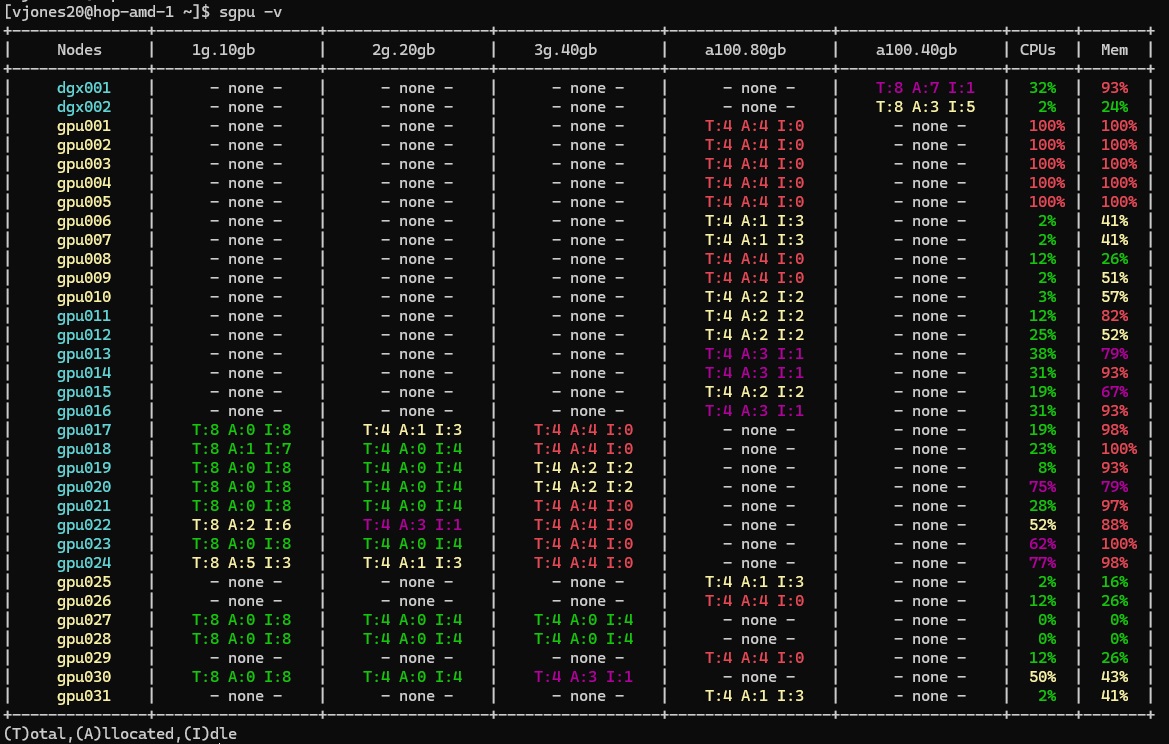Screen dimensions: 1169x744
Task: Click the vjones20@hop-amd-1 shell prompt
Action: 107,12
